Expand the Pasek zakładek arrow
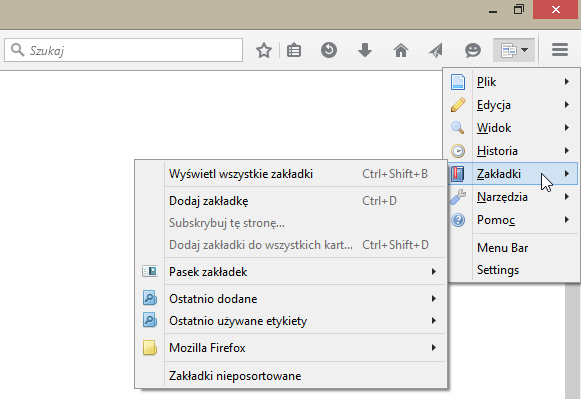 [x=434, y=272]
